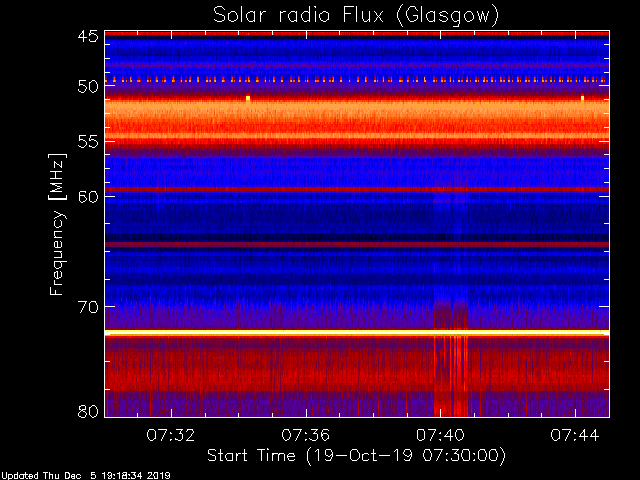Image resolution: width=640 pixels, height=480 pixels.
Task: Click the 'Updated Thu Dec 5' timestamp text
Action: pos(85,476)
